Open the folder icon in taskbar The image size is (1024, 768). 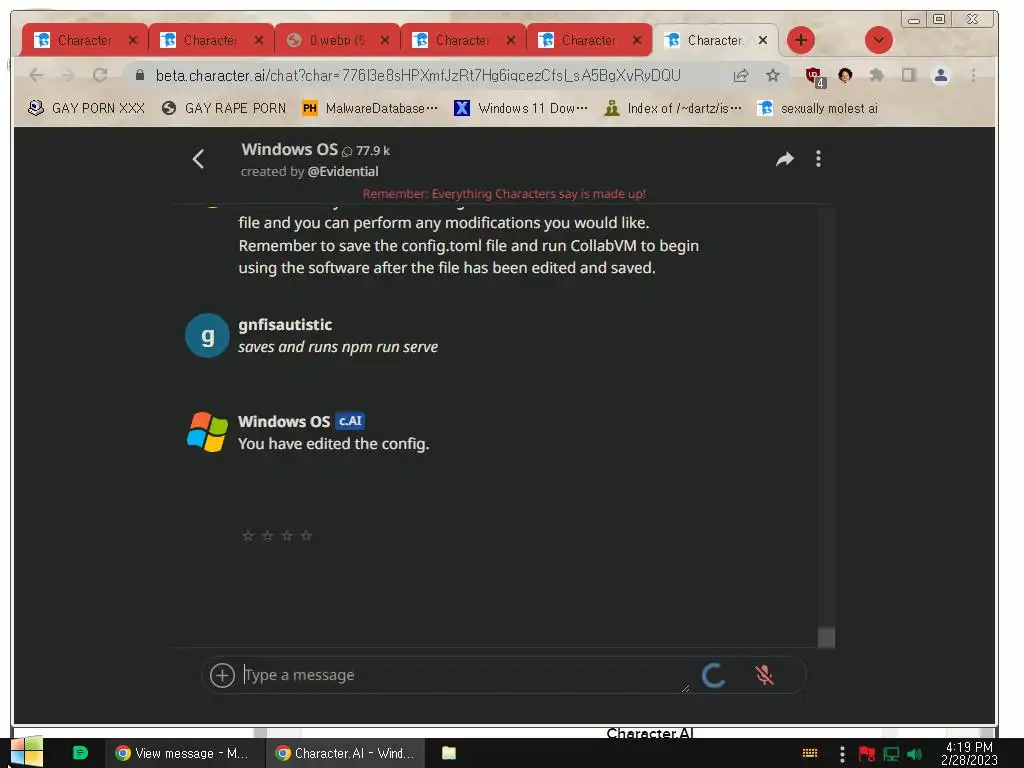point(449,753)
